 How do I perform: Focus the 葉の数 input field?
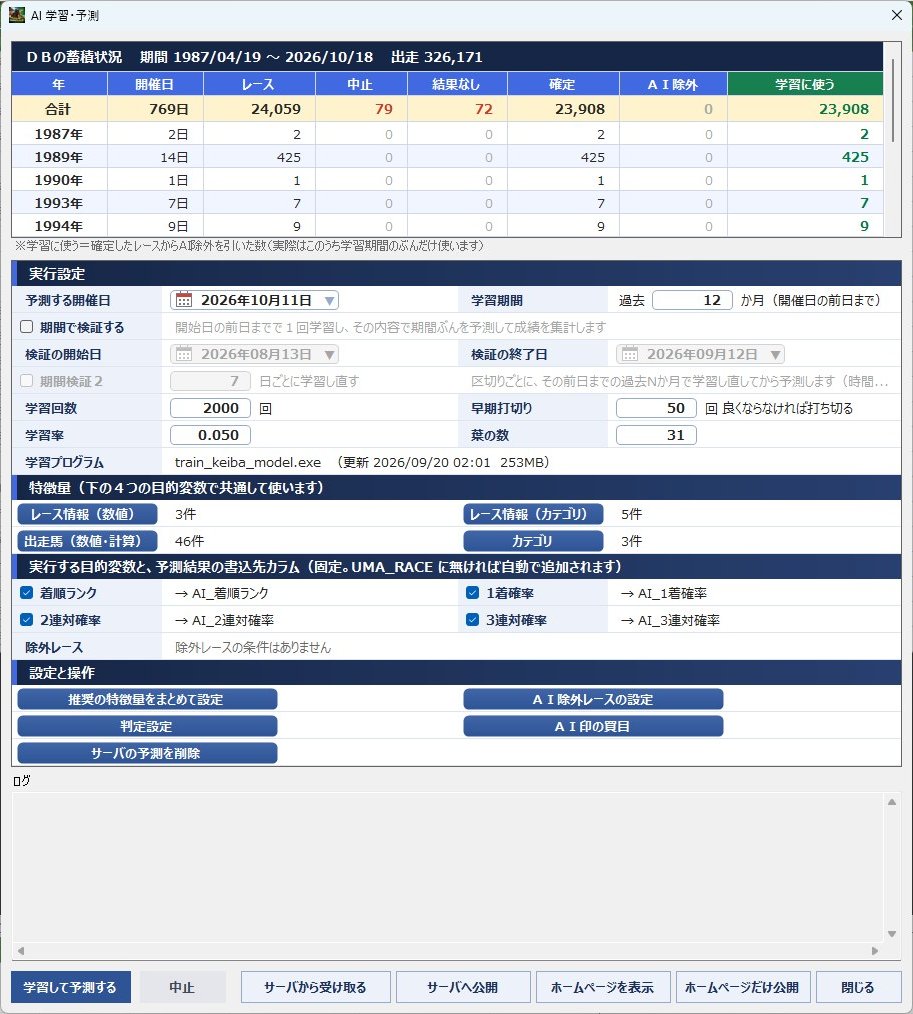(x=656, y=435)
